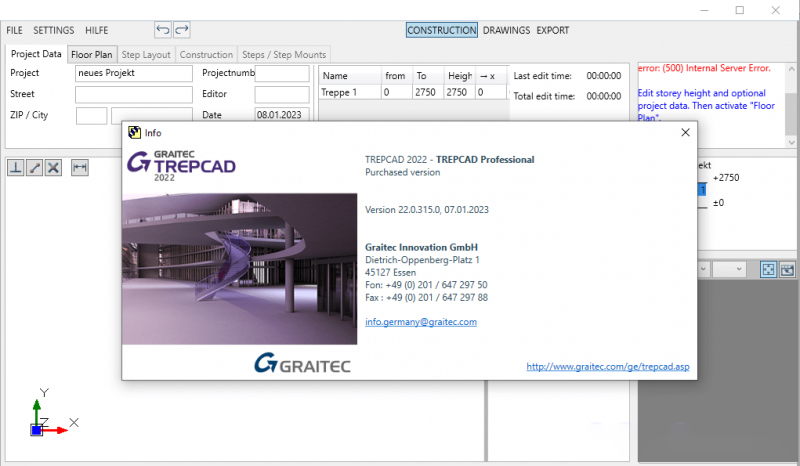Select the perpendicular snap tool icon
The image size is (800, 466).
16,167
